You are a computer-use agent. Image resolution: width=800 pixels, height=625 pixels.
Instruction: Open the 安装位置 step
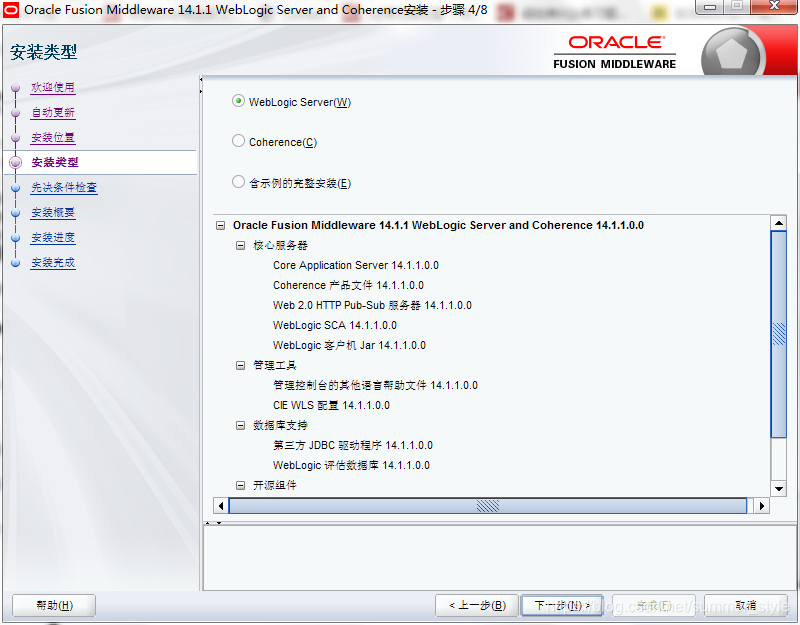pyautogui.click(x=53, y=137)
